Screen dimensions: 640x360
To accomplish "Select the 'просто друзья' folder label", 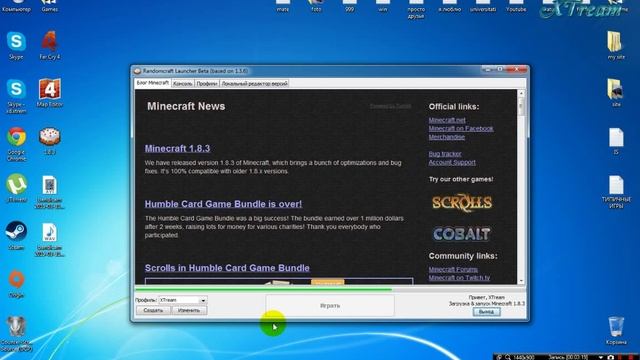I will tap(416, 13).
